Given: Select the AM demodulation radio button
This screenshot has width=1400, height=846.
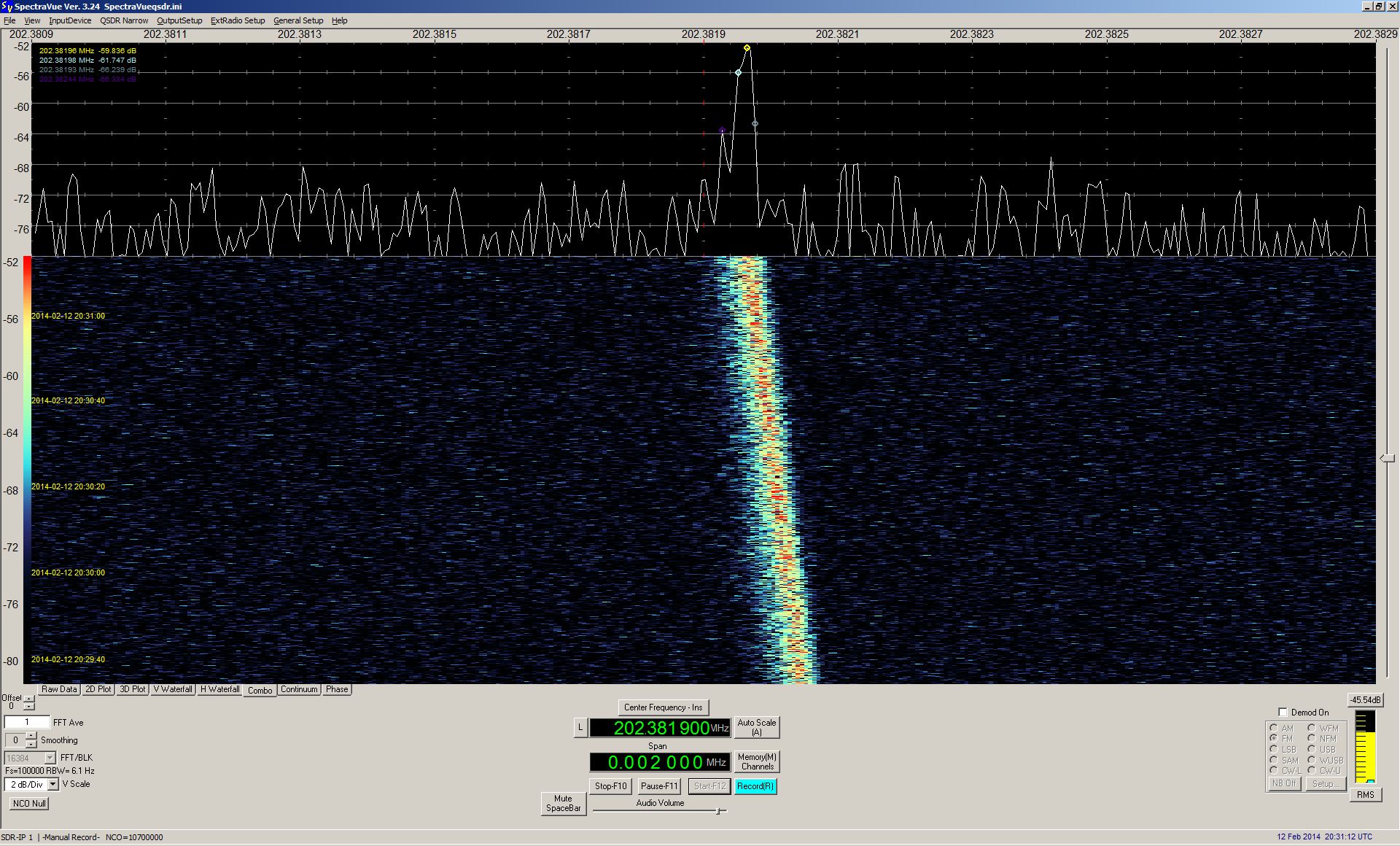Looking at the screenshot, I should click(x=1273, y=728).
